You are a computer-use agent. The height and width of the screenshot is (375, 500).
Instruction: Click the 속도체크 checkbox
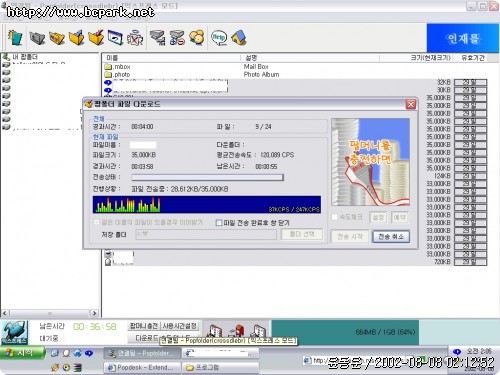(335, 217)
